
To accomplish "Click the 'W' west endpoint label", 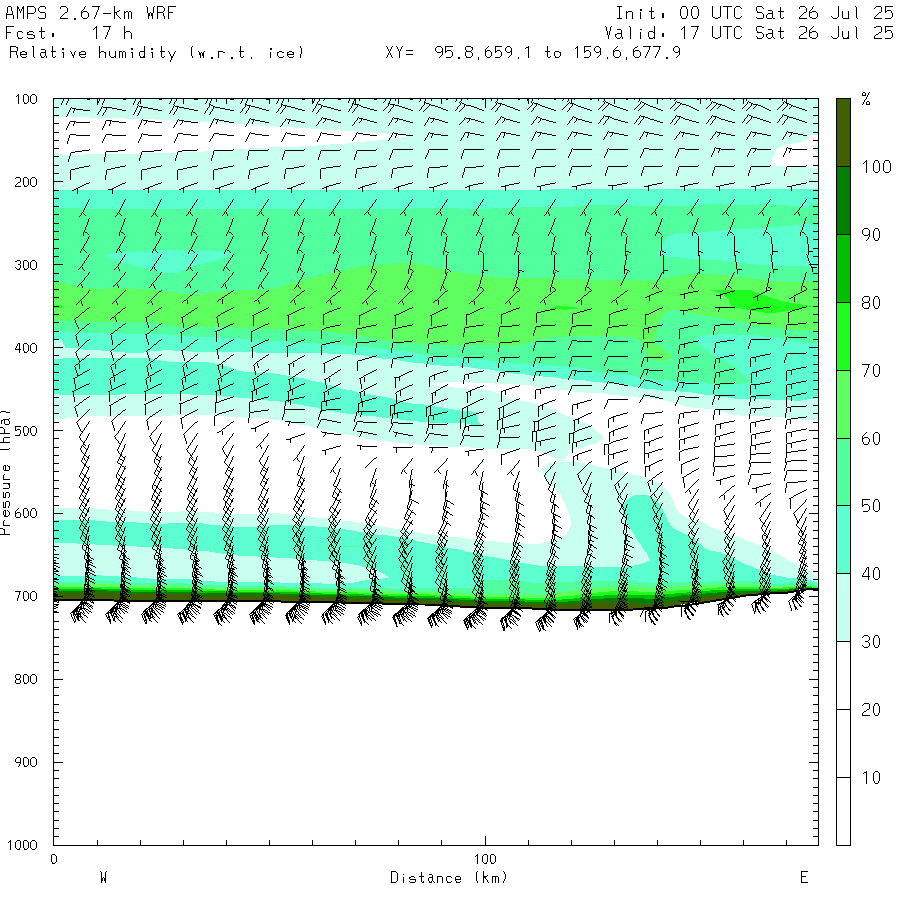I will [103, 878].
